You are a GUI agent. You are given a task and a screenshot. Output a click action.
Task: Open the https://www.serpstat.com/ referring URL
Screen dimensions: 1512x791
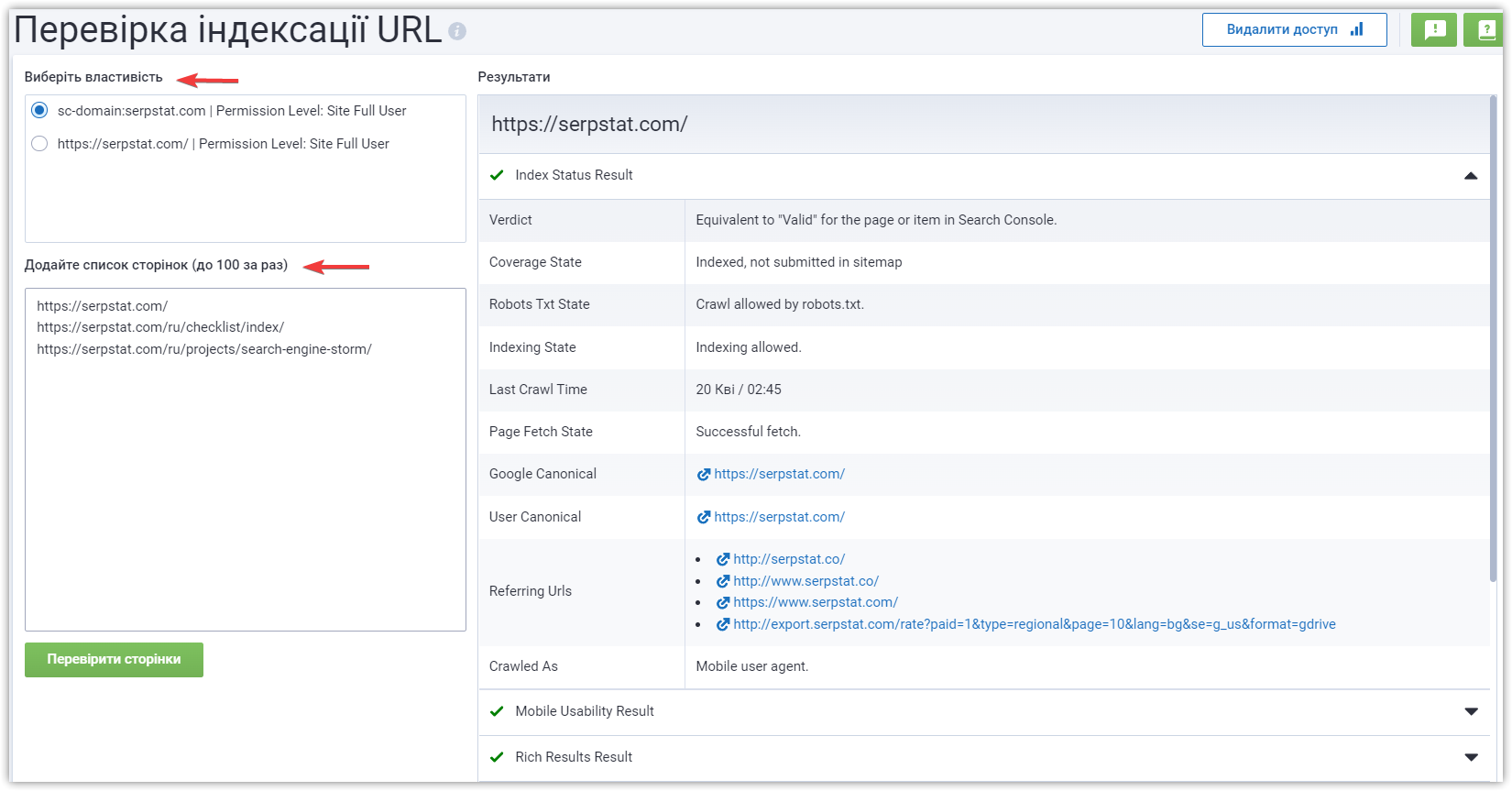click(816, 602)
